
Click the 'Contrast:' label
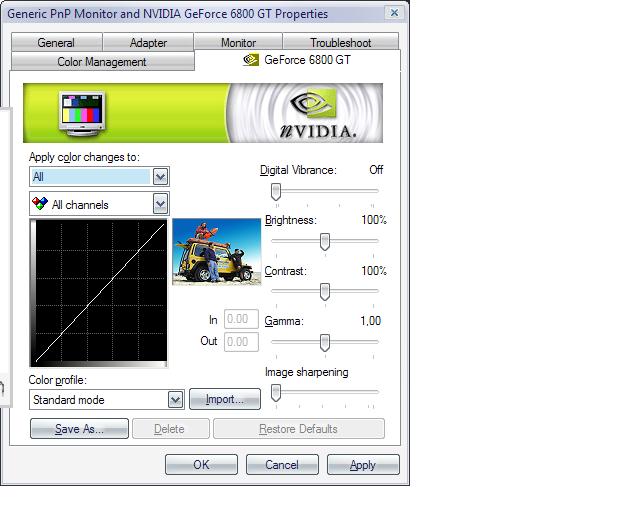point(285,271)
